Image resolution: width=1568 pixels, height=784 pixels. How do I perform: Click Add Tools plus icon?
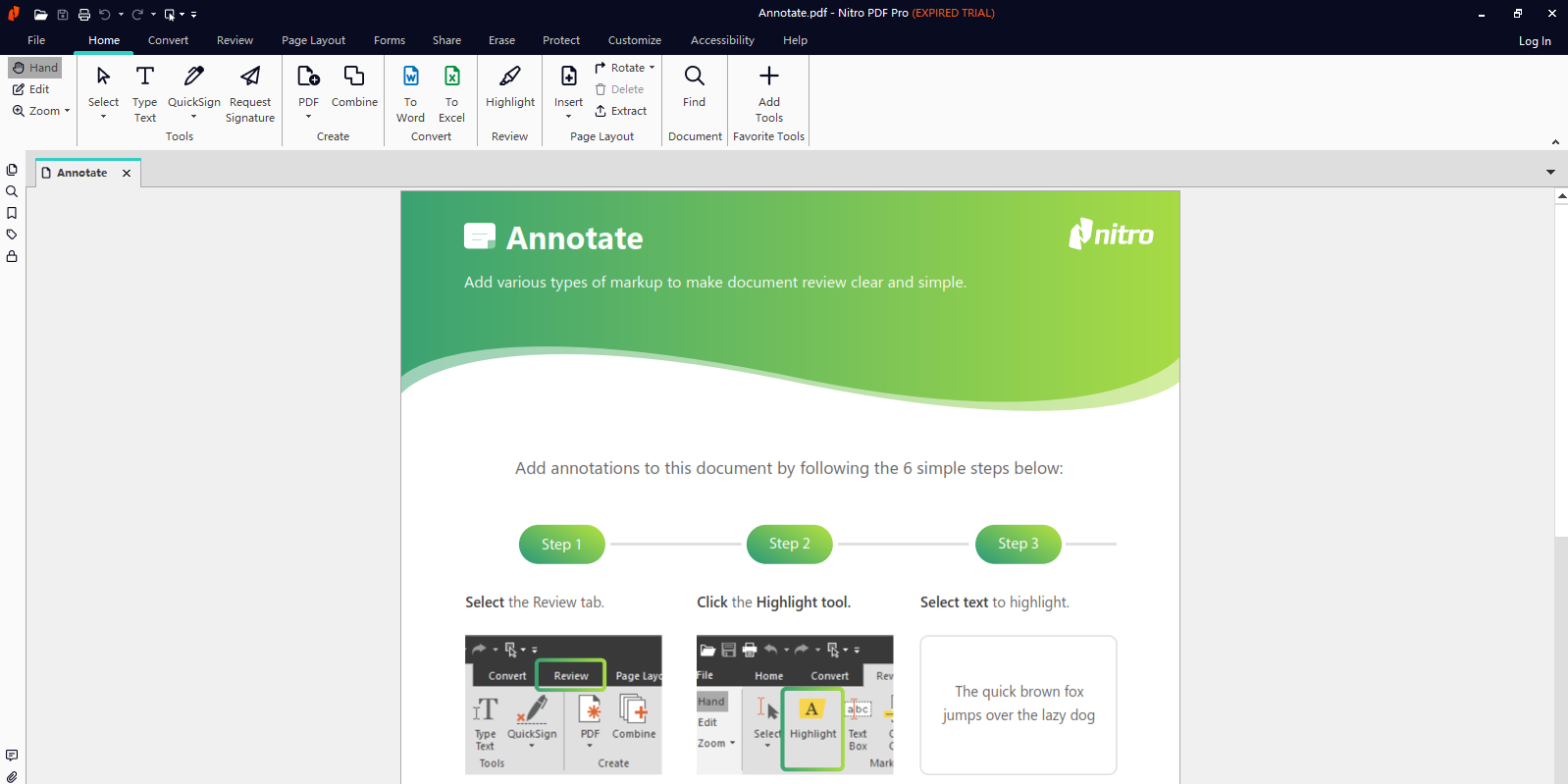tap(769, 77)
